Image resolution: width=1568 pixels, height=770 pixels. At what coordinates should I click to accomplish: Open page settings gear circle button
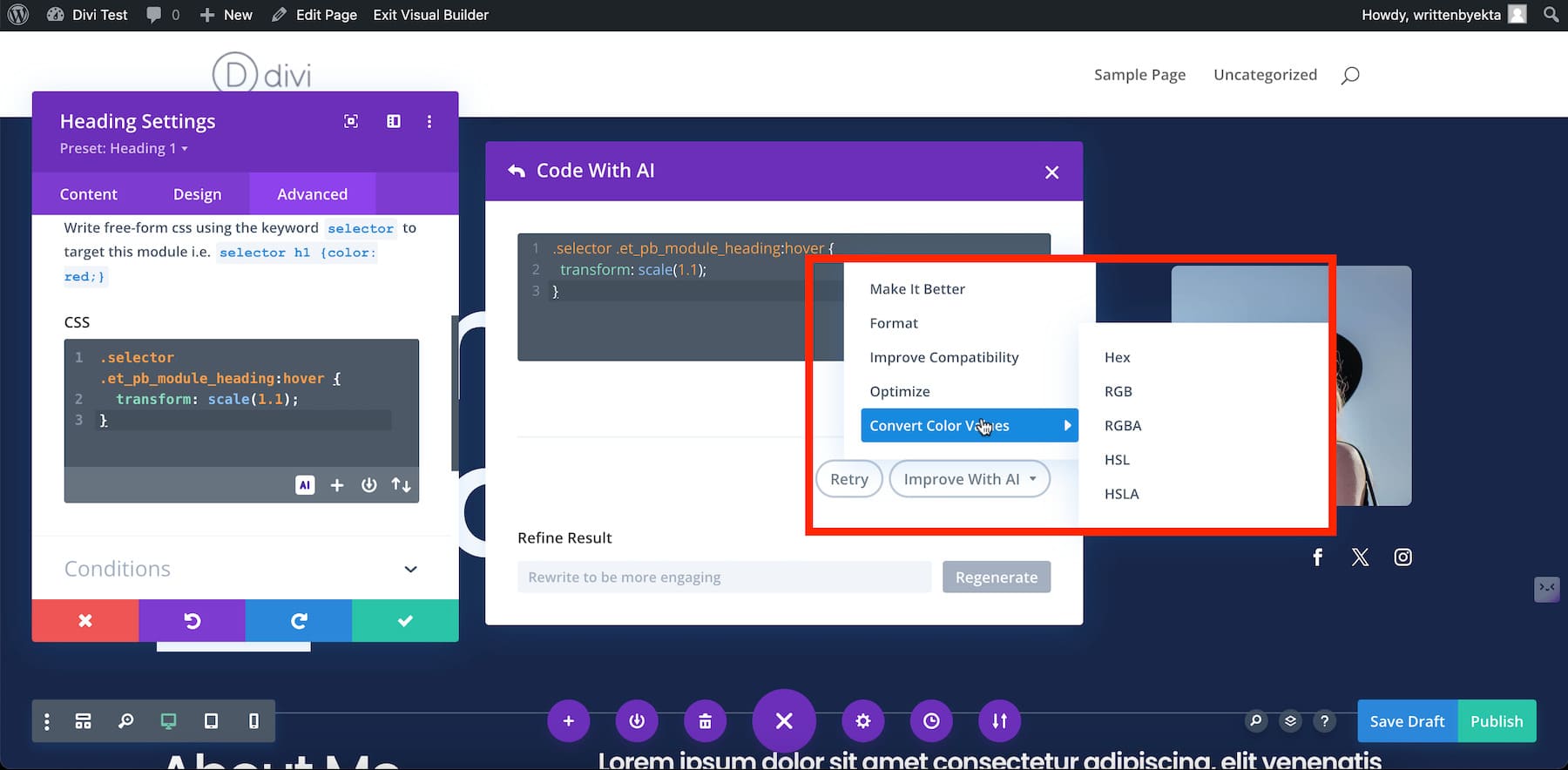[862, 721]
